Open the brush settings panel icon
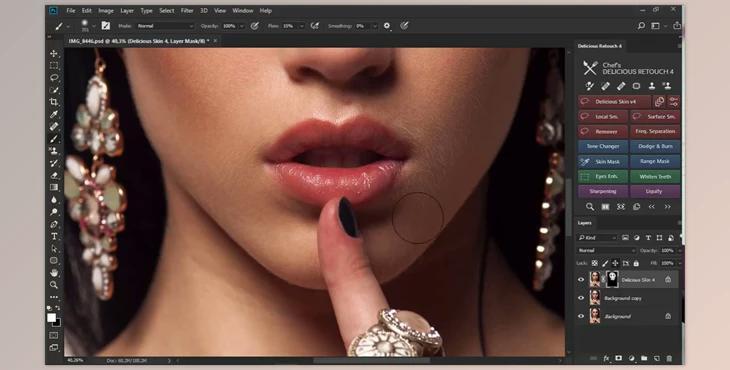Screen dimensions: 730x370 coord(106,26)
